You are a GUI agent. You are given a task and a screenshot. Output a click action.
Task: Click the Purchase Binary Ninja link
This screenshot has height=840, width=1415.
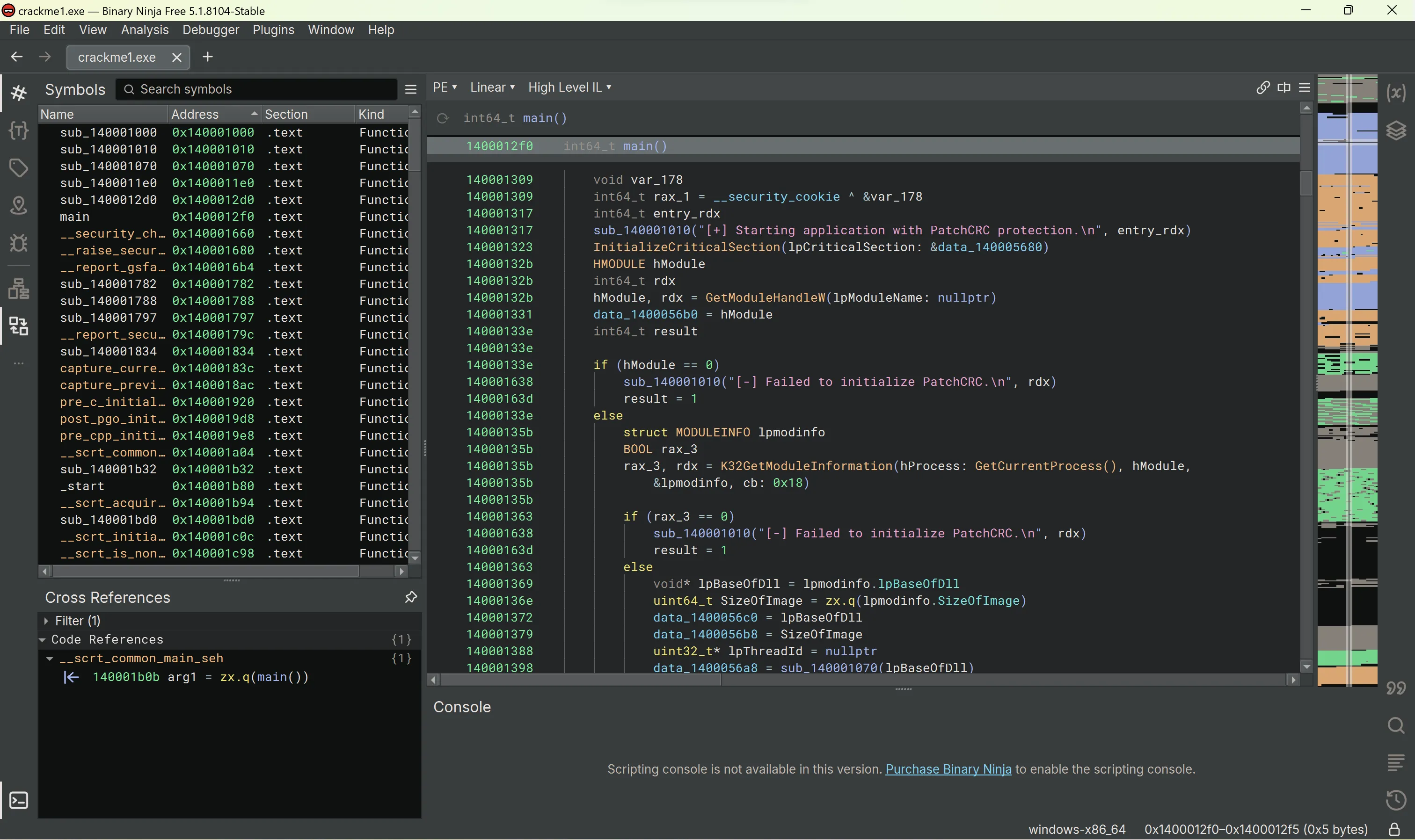pos(948,769)
